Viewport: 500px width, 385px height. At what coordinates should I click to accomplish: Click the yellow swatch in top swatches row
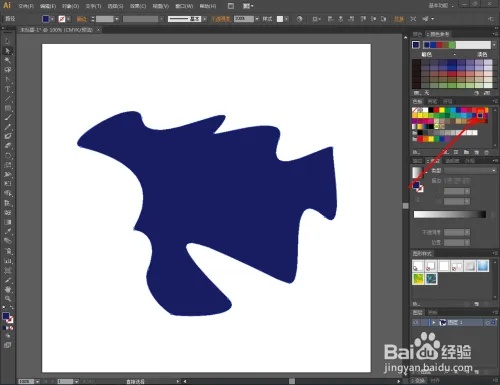(442, 110)
